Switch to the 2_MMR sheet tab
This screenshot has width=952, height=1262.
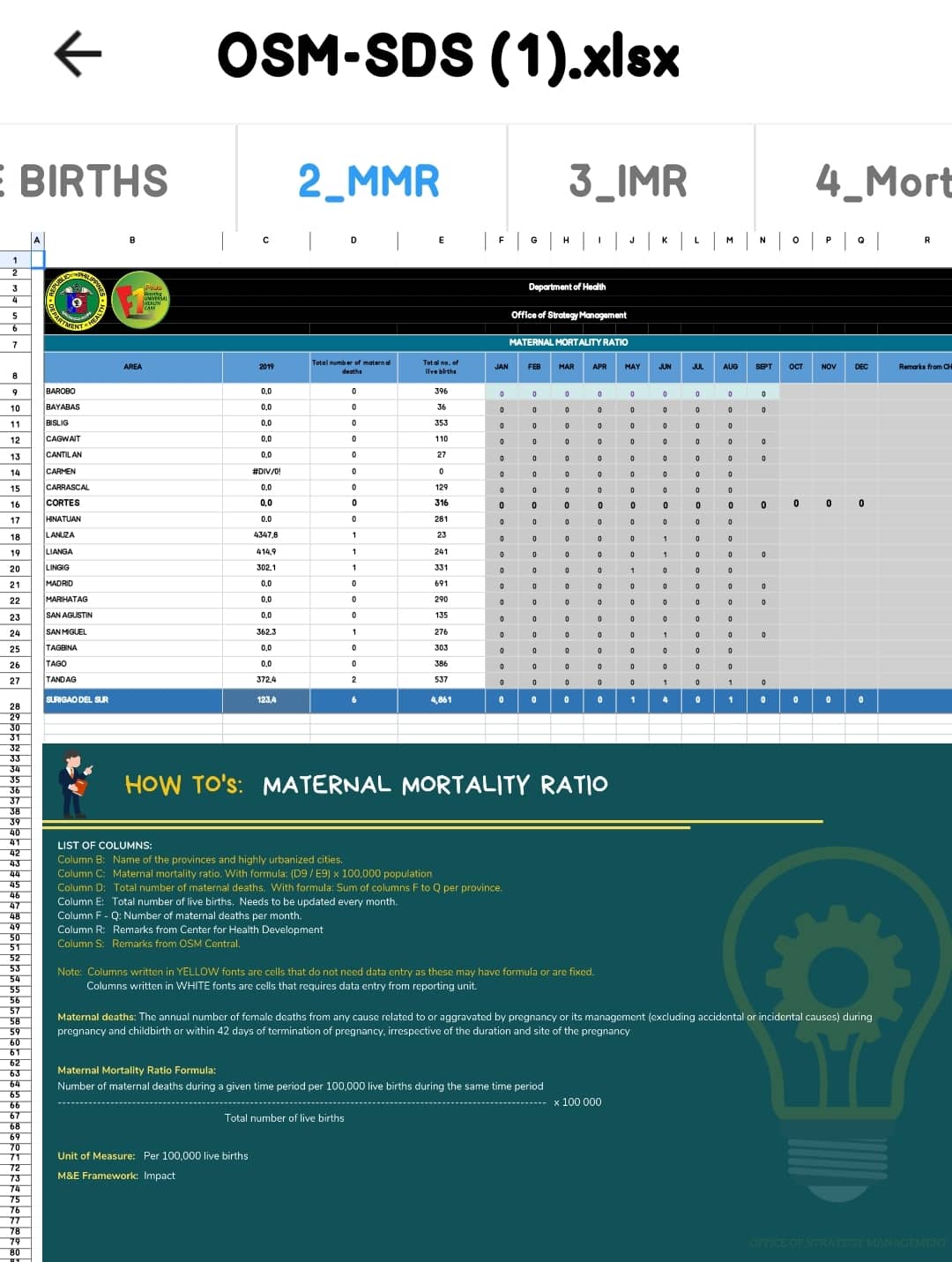click(368, 181)
